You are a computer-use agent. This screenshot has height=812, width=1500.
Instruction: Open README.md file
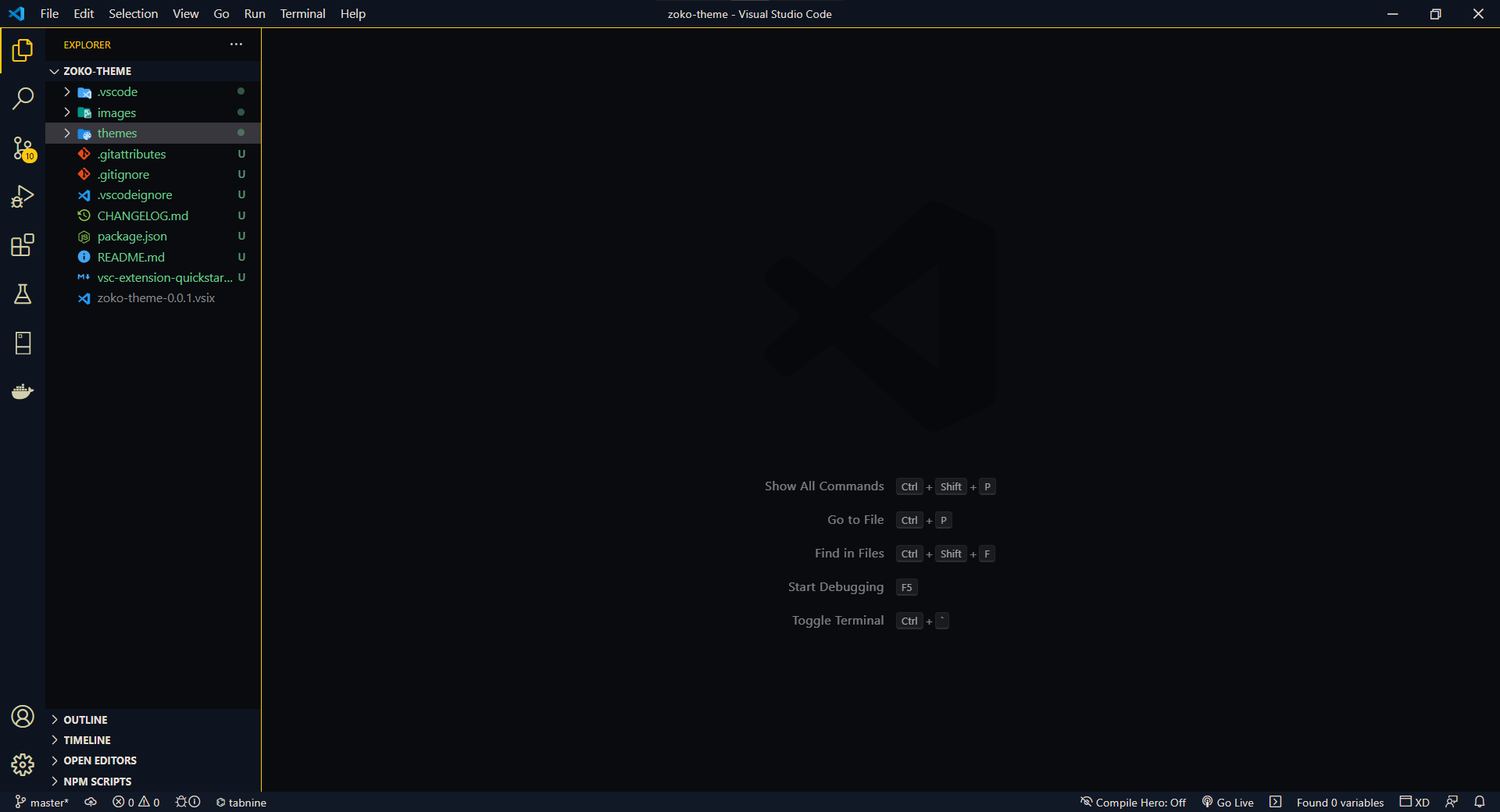tap(153, 257)
